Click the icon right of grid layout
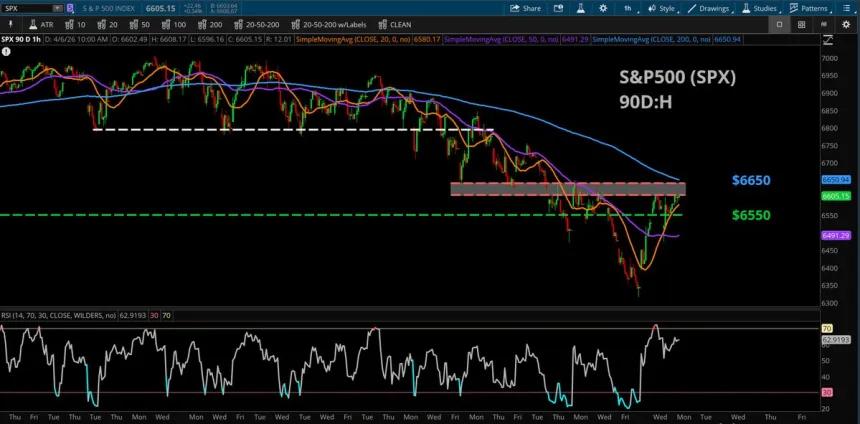860x424 pixels. [823, 25]
